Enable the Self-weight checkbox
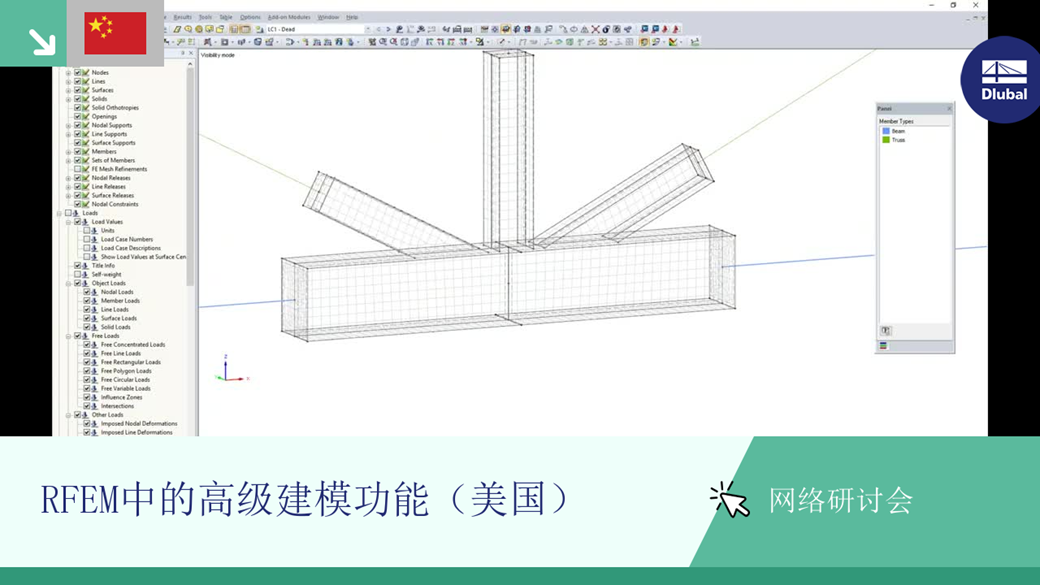Image resolution: width=1040 pixels, height=585 pixels. point(78,274)
